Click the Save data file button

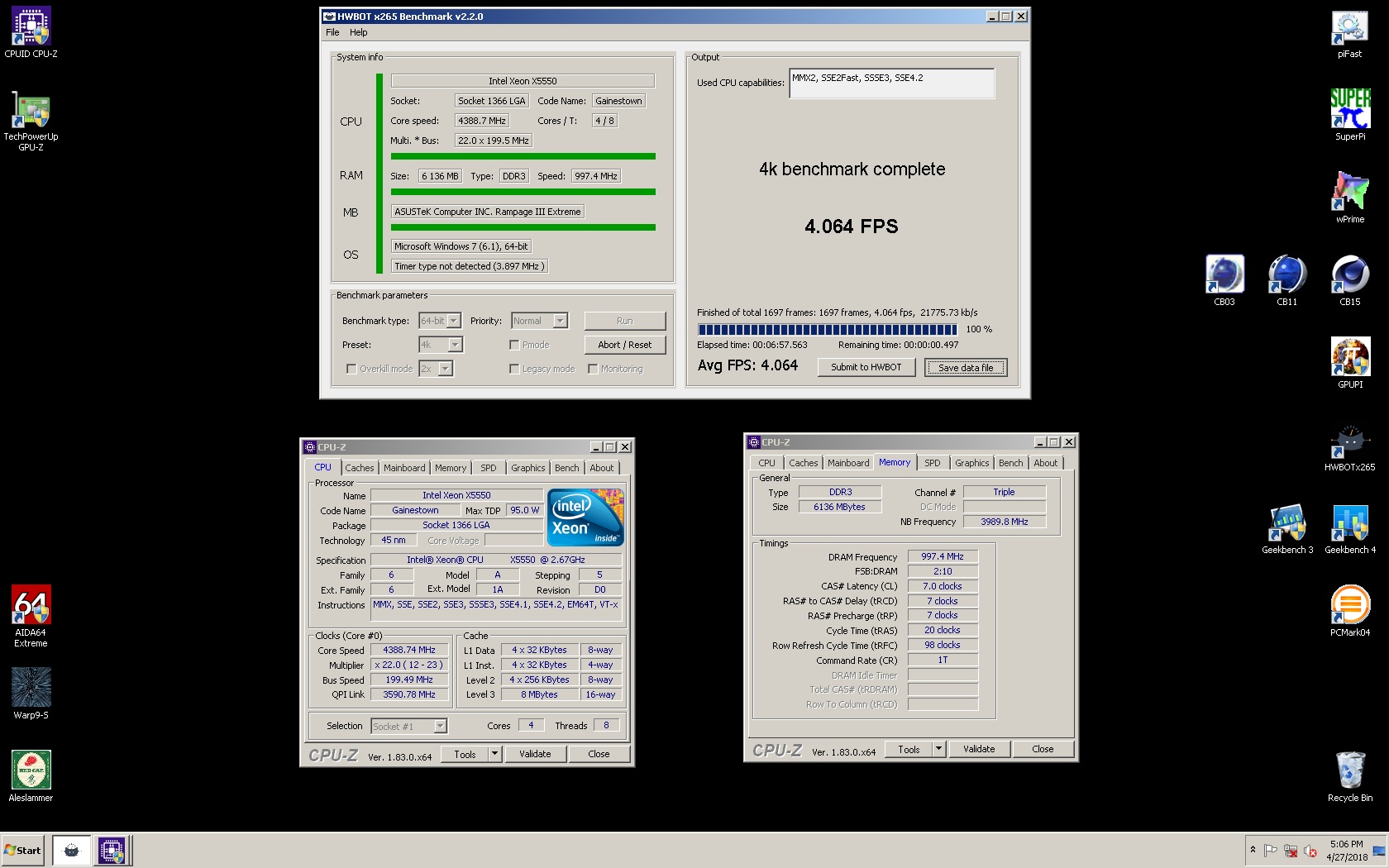[x=966, y=368]
